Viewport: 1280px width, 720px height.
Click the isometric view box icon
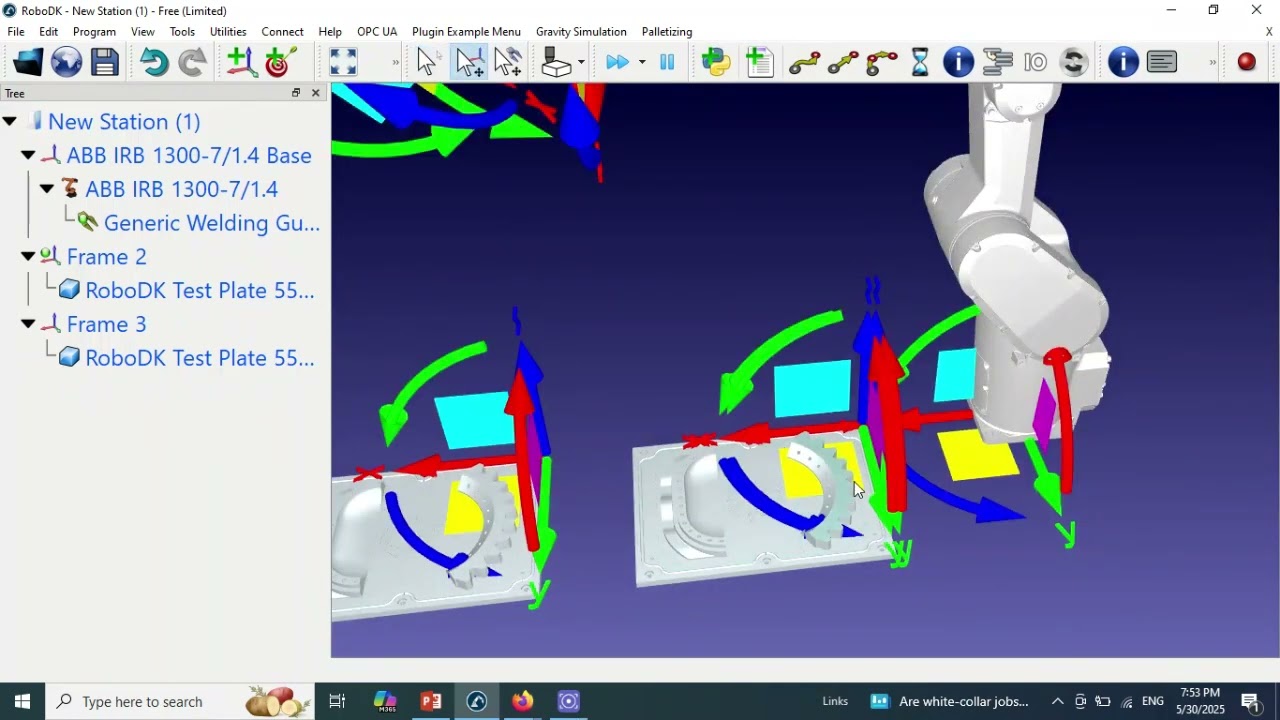point(556,63)
